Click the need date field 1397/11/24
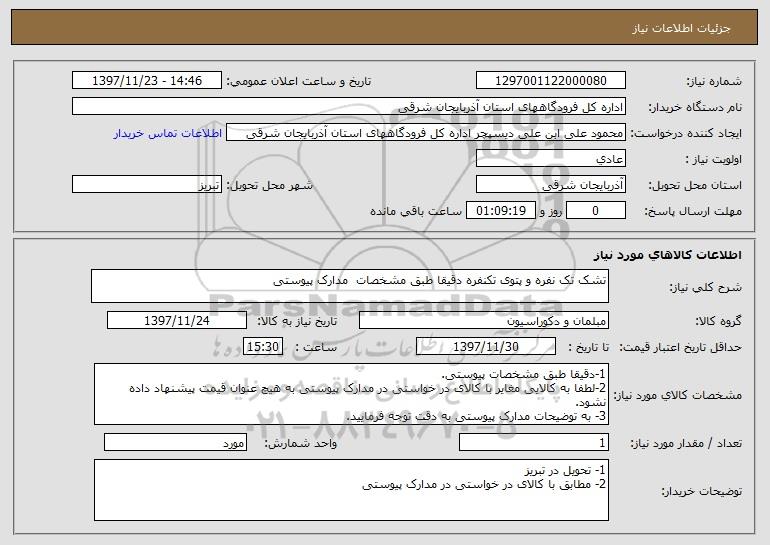 (177, 321)
